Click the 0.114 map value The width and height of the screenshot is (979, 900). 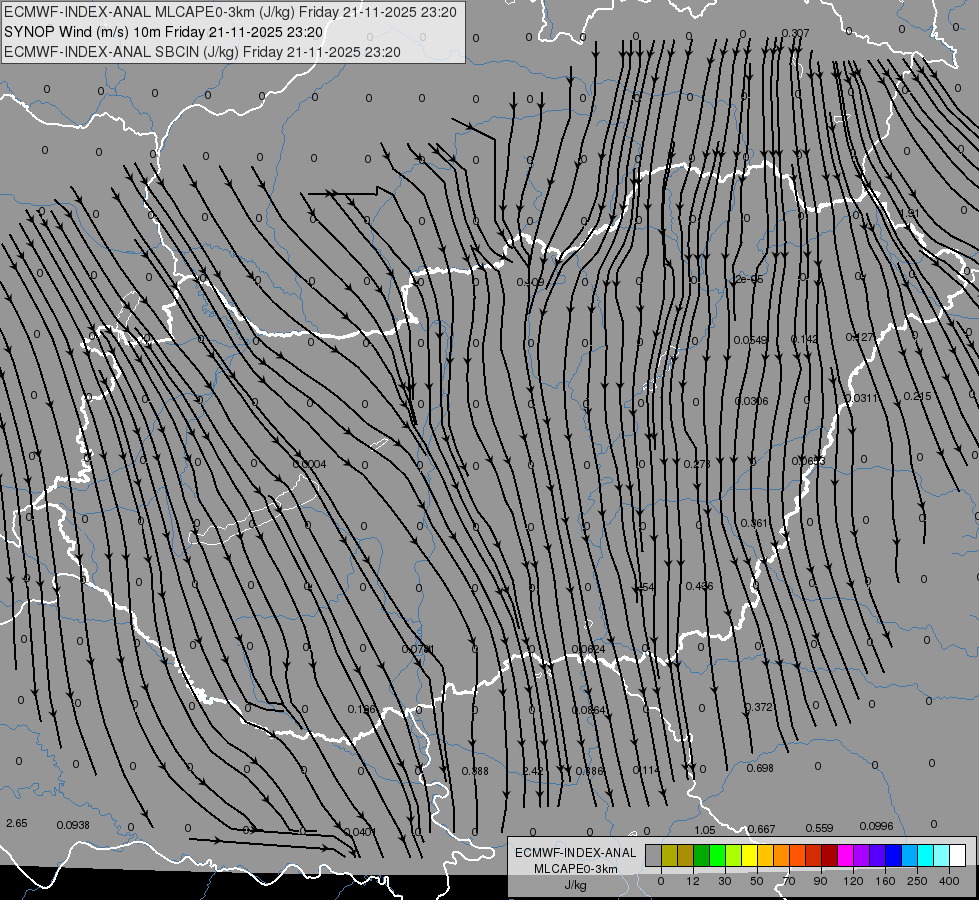[x=646, y=769]
